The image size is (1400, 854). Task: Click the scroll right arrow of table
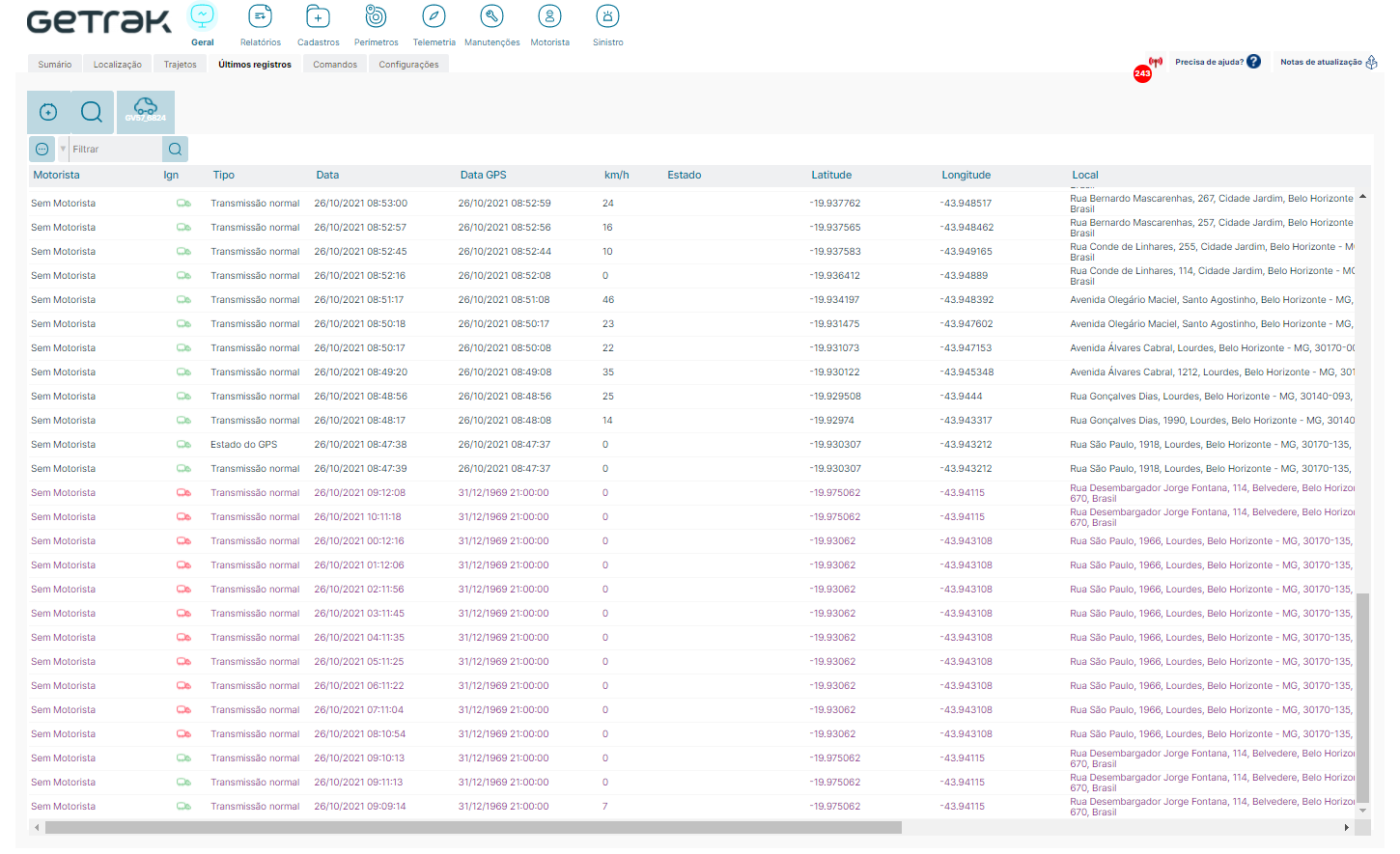click(x=1347, y=827)
